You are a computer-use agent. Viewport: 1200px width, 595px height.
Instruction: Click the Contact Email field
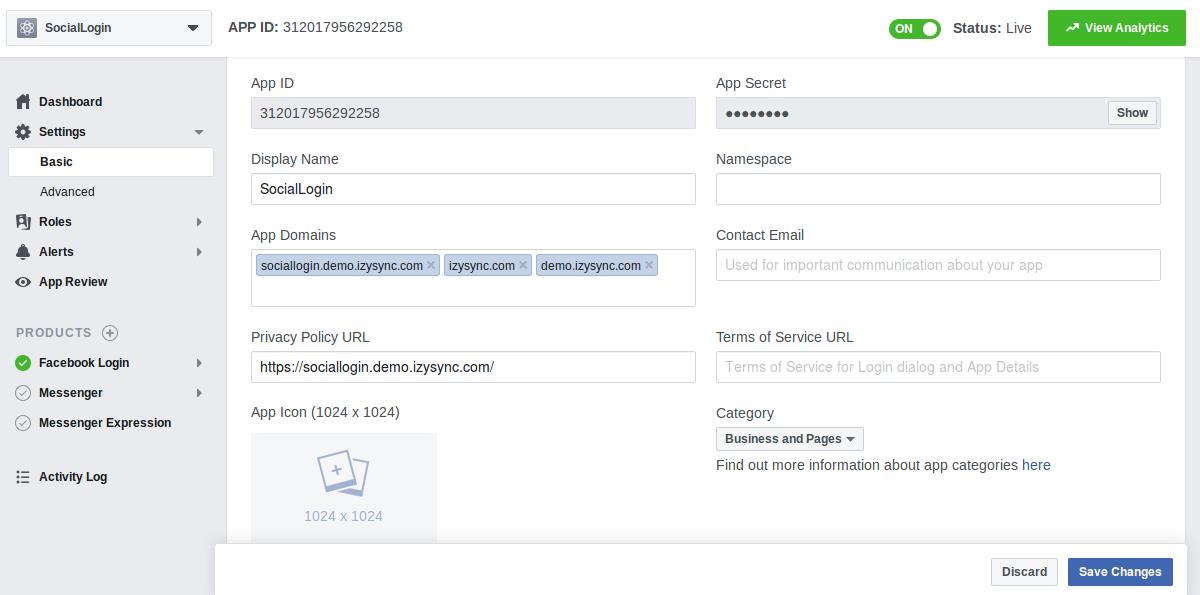click(x=938, y=265)
